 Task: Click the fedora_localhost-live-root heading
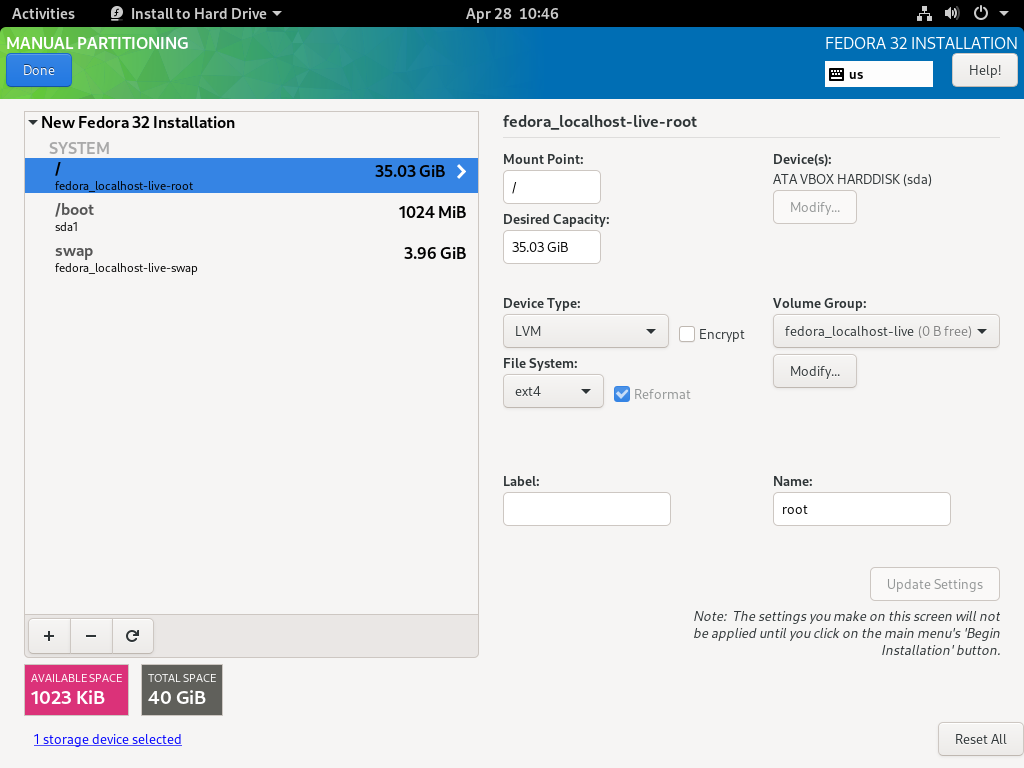pos(600,121)
